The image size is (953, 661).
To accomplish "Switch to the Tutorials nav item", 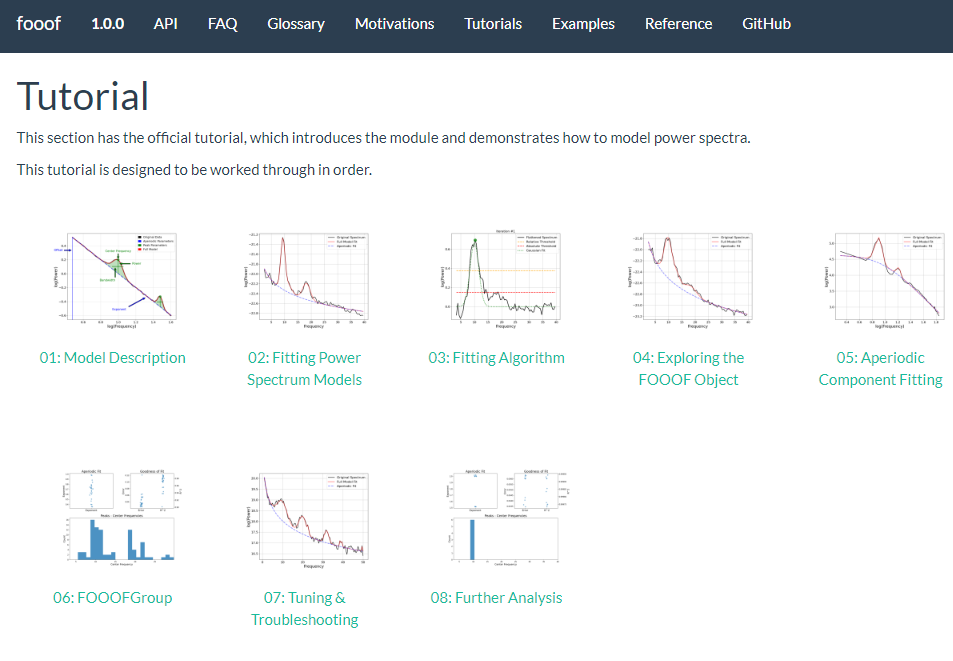I will click(493, 24).
